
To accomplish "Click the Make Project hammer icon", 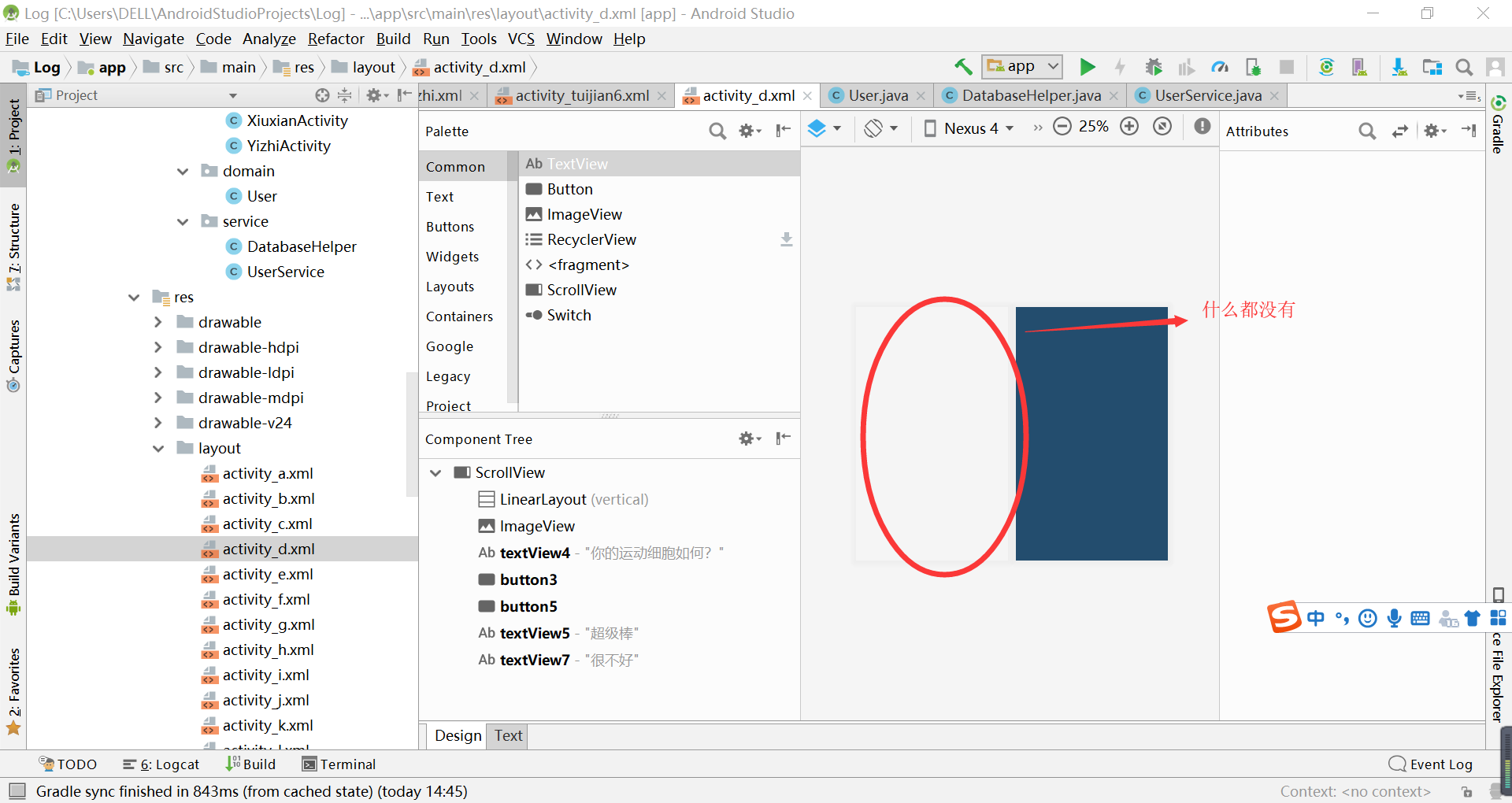I will click(x=962, y=67).
